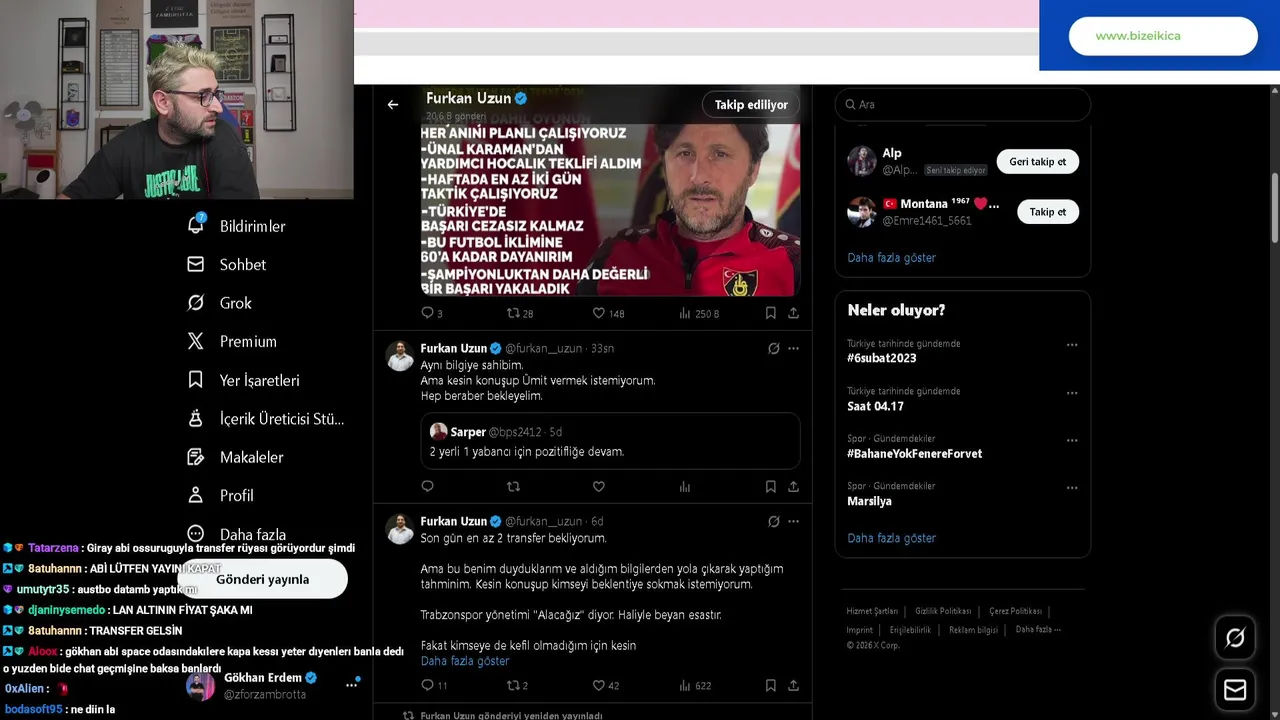Open account menu dots next to Gökhan Erdem
This screenshot has height=720, width=1280.
point(351,685)
